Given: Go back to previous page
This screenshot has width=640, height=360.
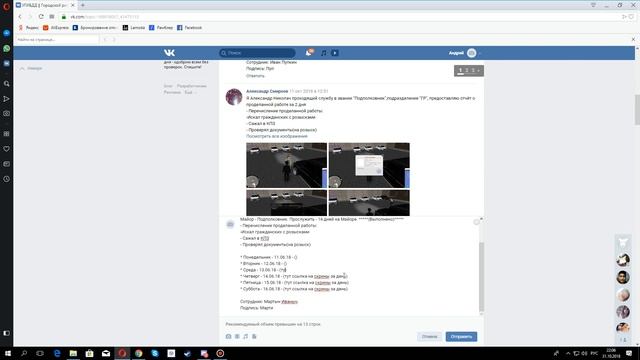Looking at the screenshot, I should point(20,17).
